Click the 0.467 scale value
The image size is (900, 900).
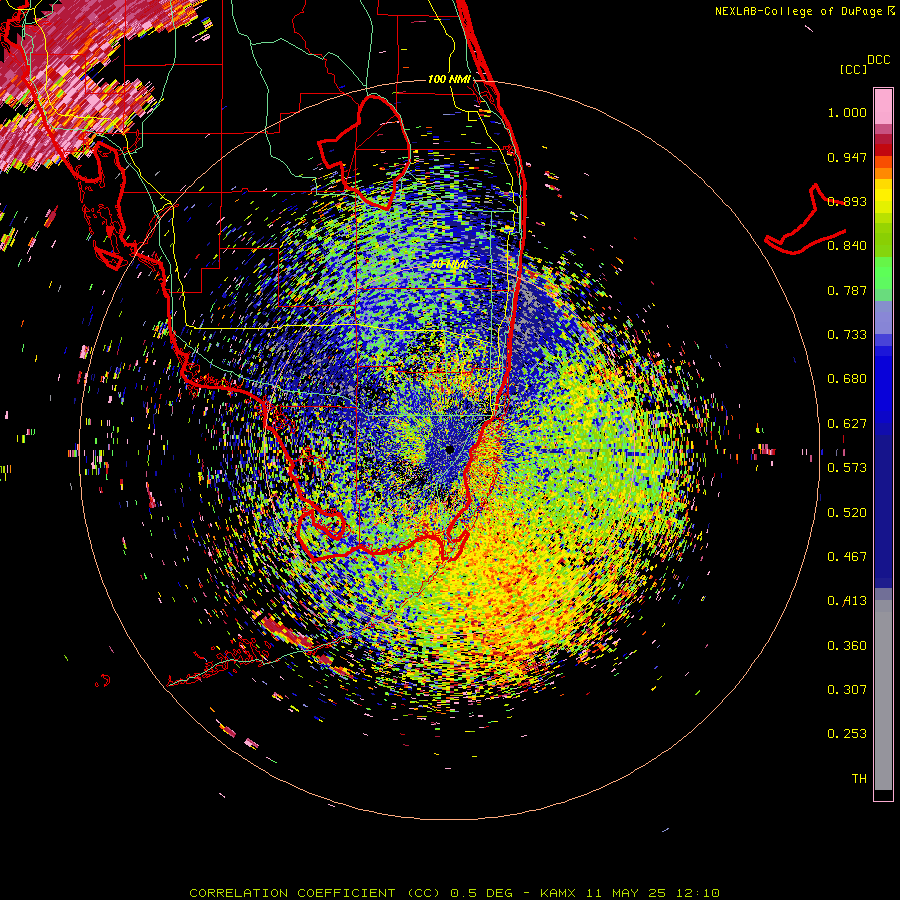pyautogui.click(x=847, y=557)
